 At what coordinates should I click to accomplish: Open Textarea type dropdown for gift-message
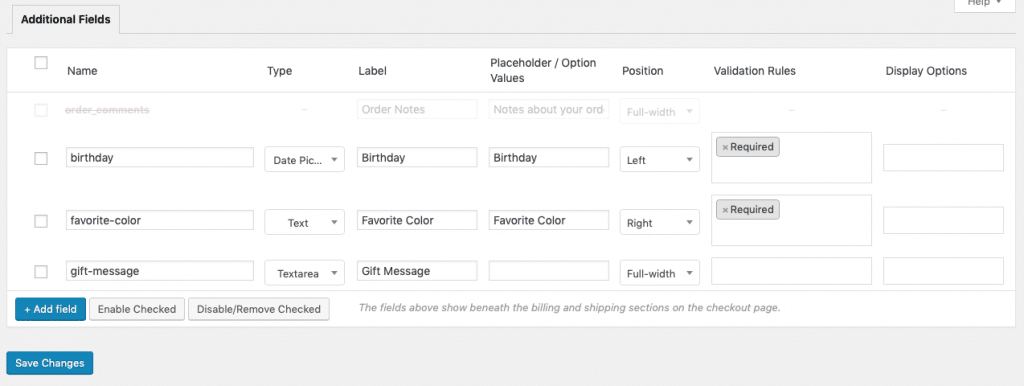(304, 273)
